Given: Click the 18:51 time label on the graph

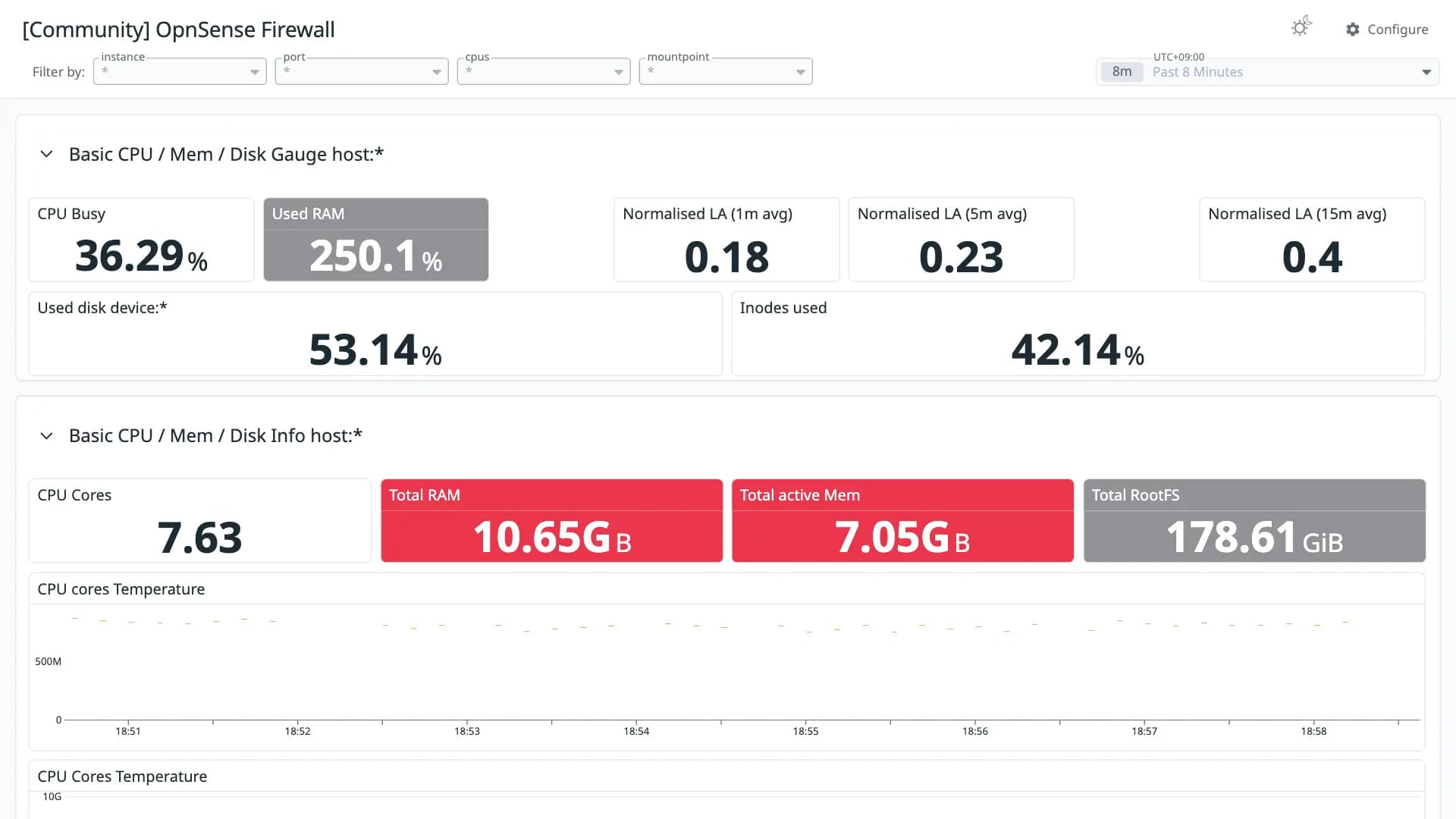Looking at the screenshot, I should coord(128,731).
